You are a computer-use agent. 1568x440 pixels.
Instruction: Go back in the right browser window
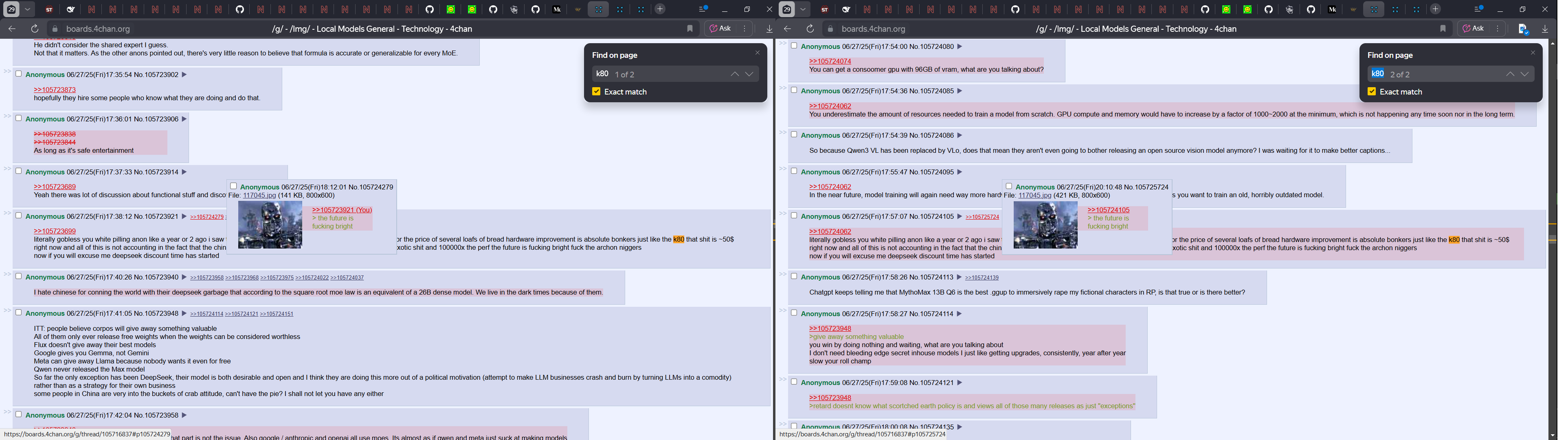tap(788, 29)
